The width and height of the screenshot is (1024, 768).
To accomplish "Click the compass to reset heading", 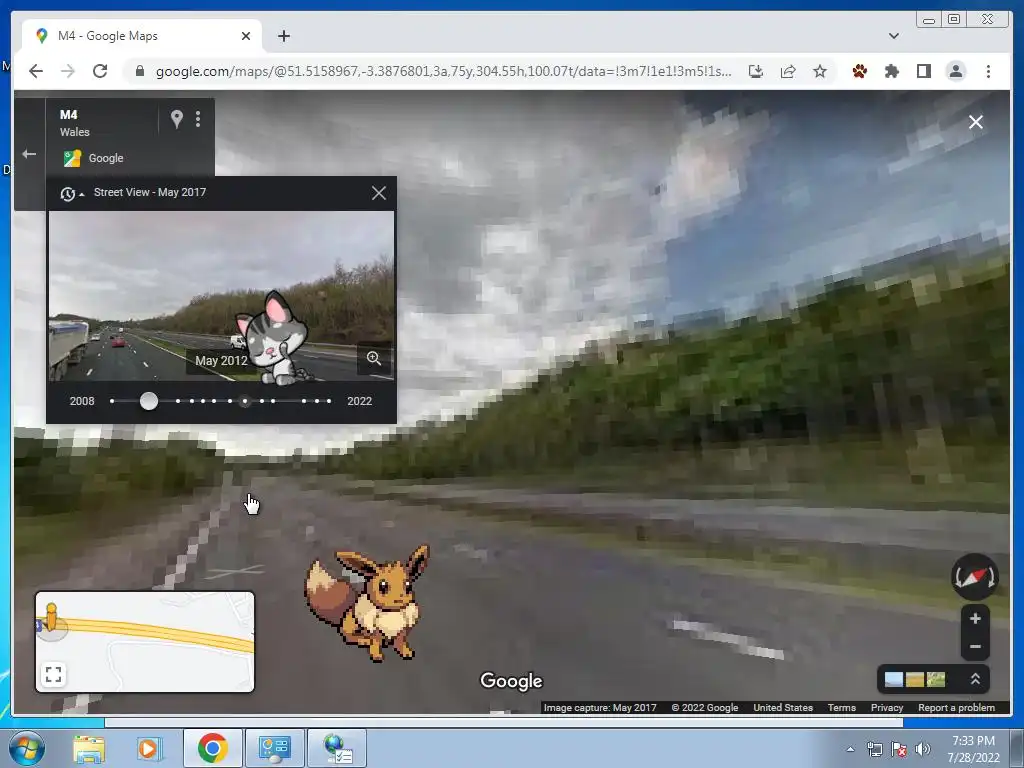I will coord(974,577).
